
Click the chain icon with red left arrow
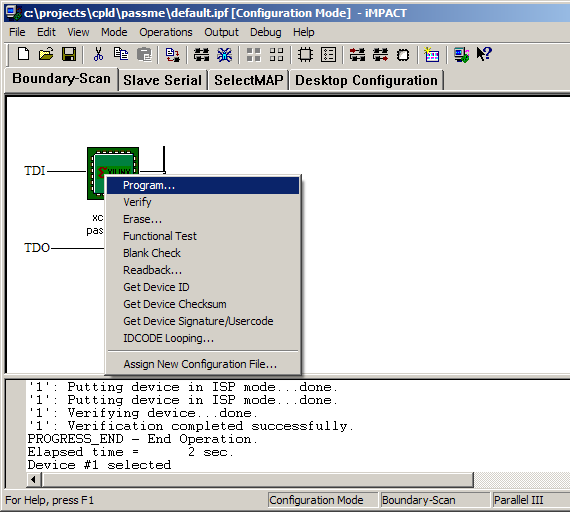pos(357,55)
